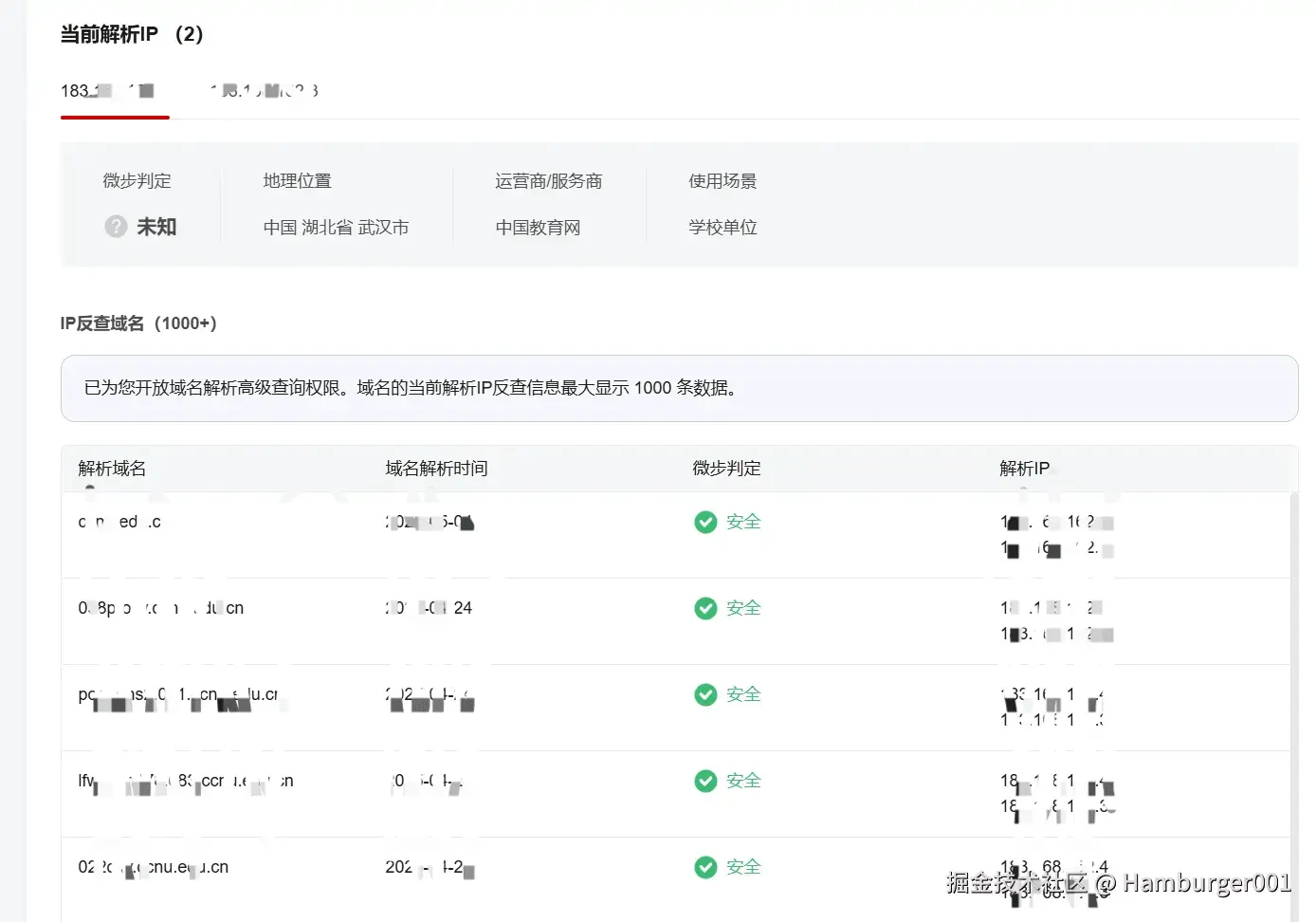Click the 安全 label in the first table row
1316x922 pixels.
pos(743,522)
